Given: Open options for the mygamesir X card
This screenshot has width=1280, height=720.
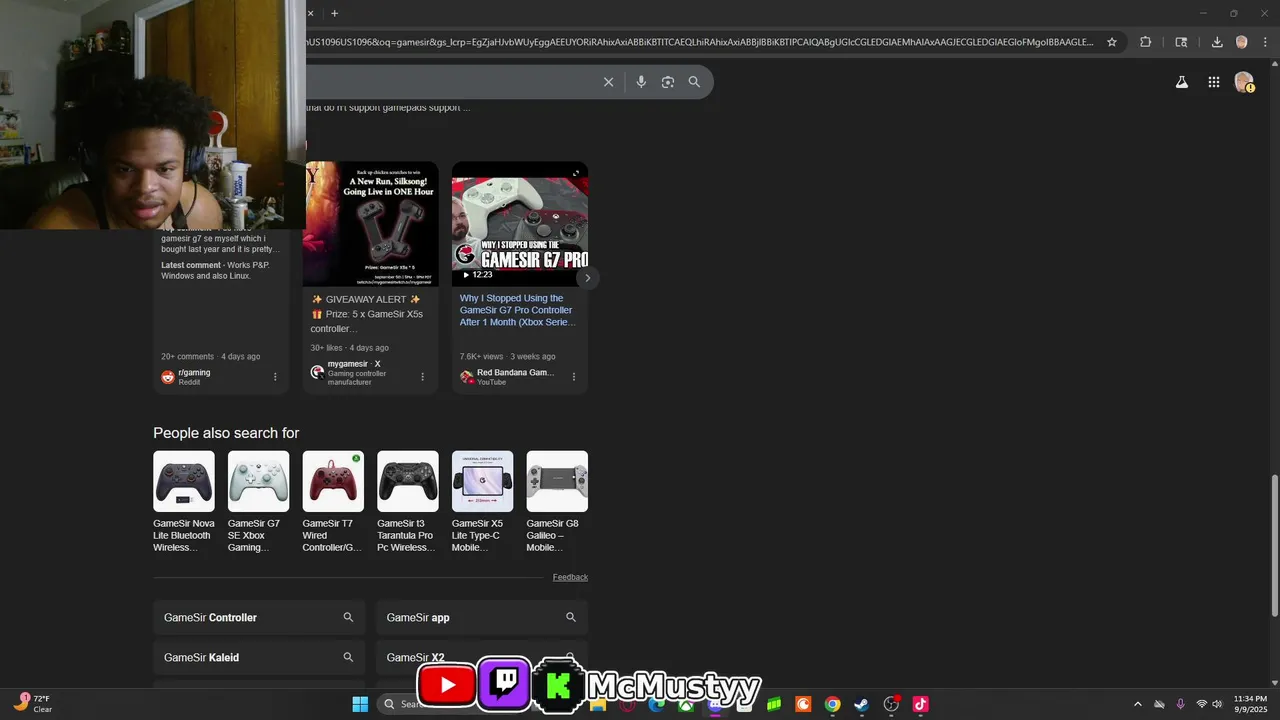Looking at the screenshot, I should coord(422,377).
